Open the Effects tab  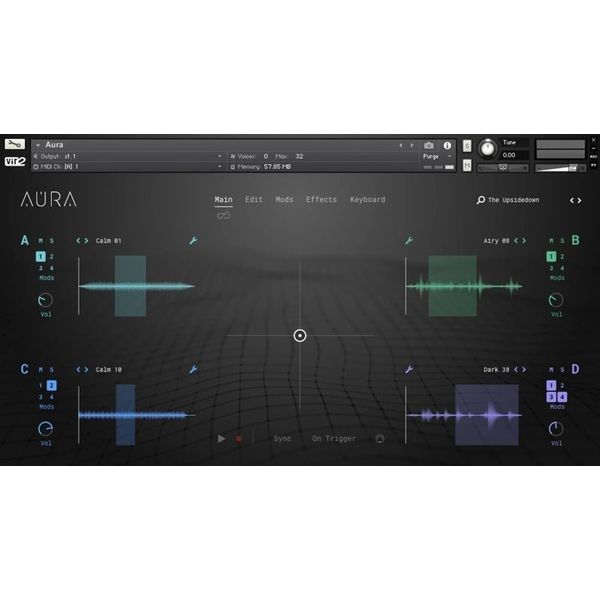pyautogui.click(x=321, y=200)
